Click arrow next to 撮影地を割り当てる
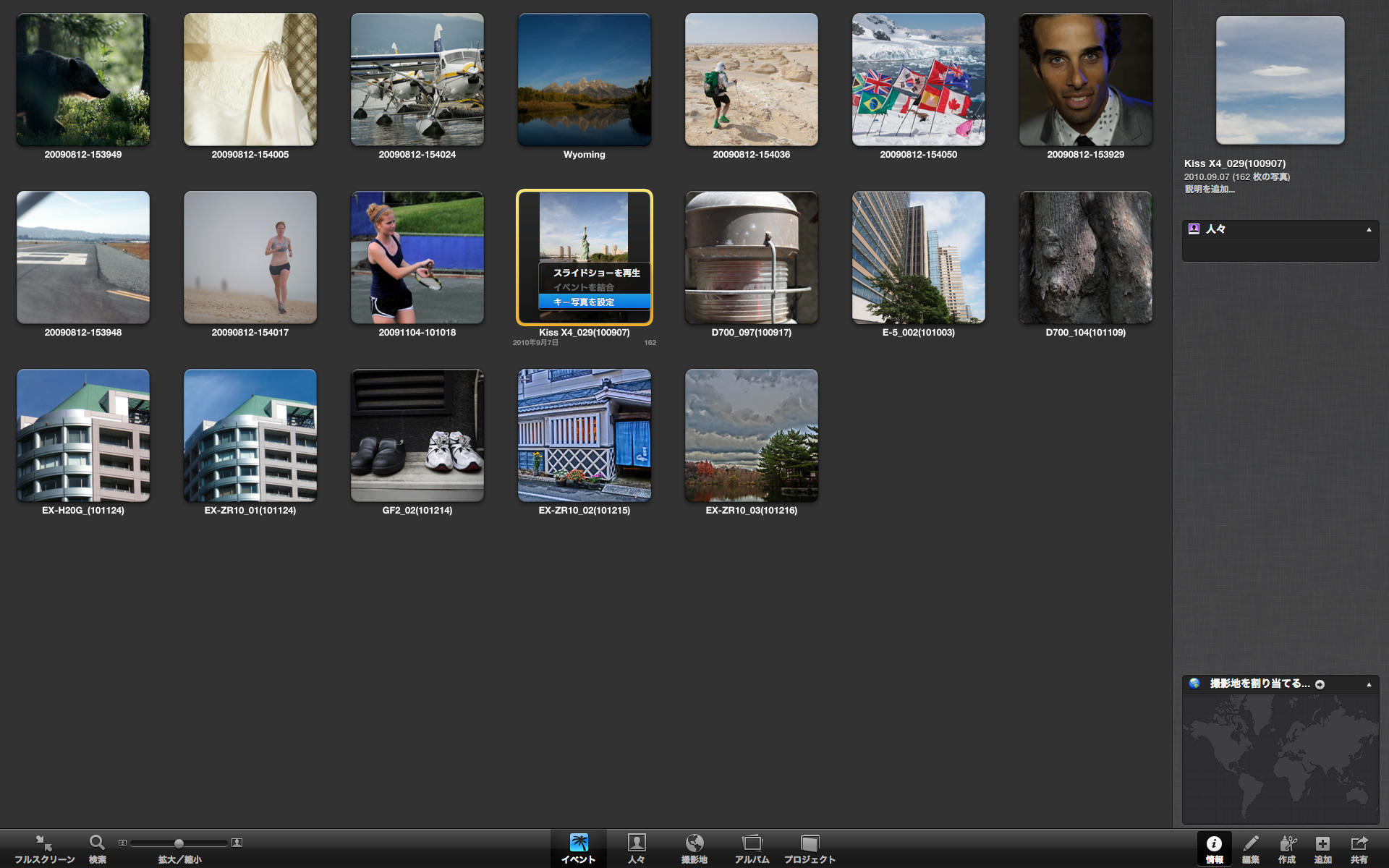 click(1320, 684)
